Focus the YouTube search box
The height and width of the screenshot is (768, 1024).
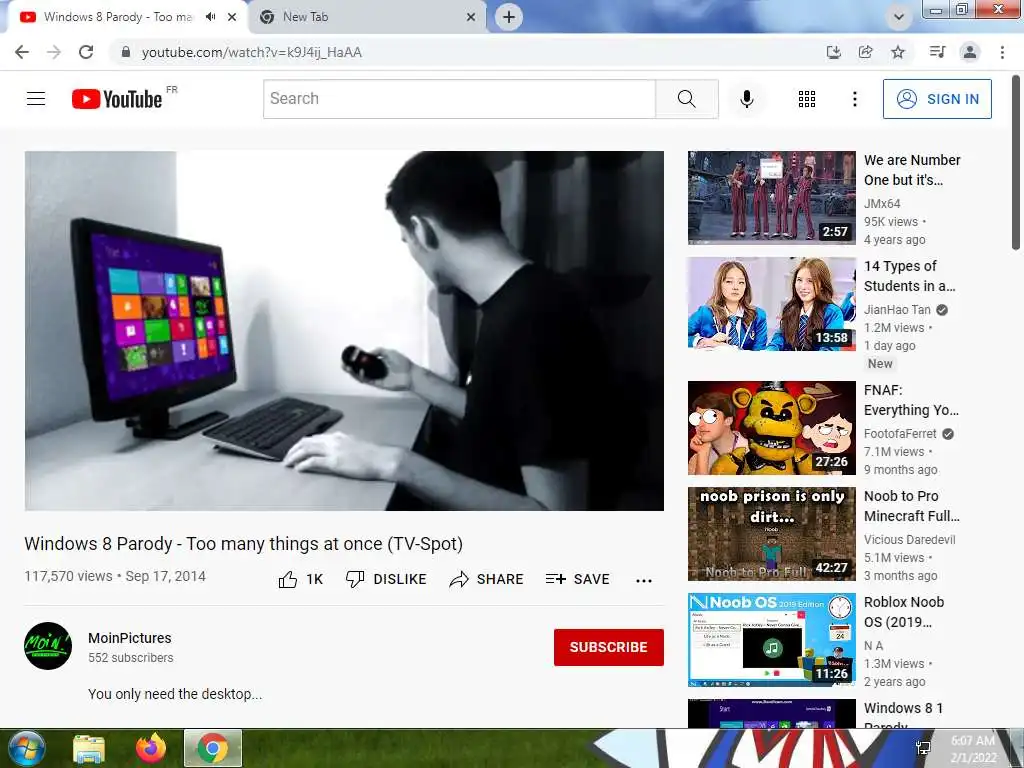click(x=460, y=99)
